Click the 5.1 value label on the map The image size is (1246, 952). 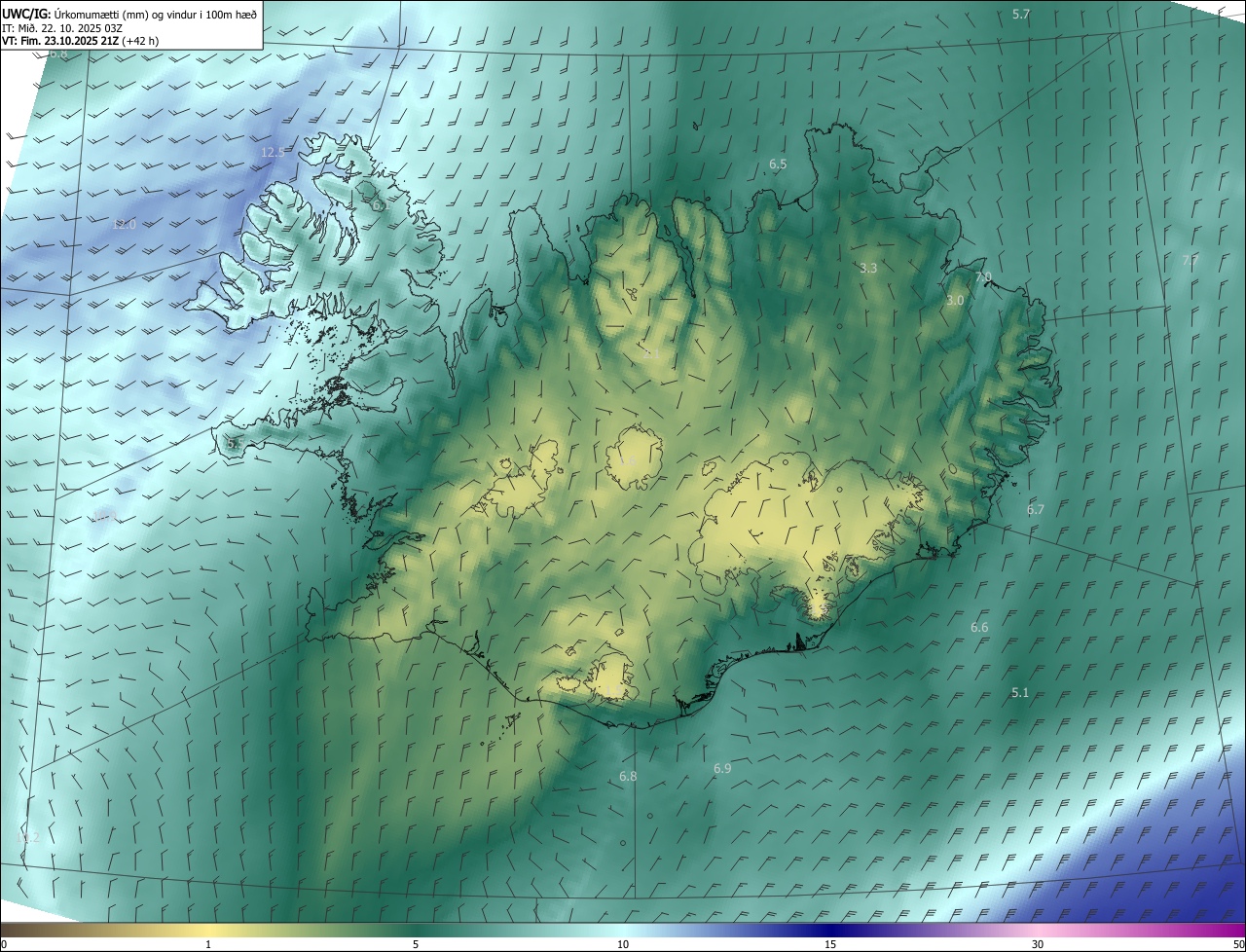tap(1020, 692)
